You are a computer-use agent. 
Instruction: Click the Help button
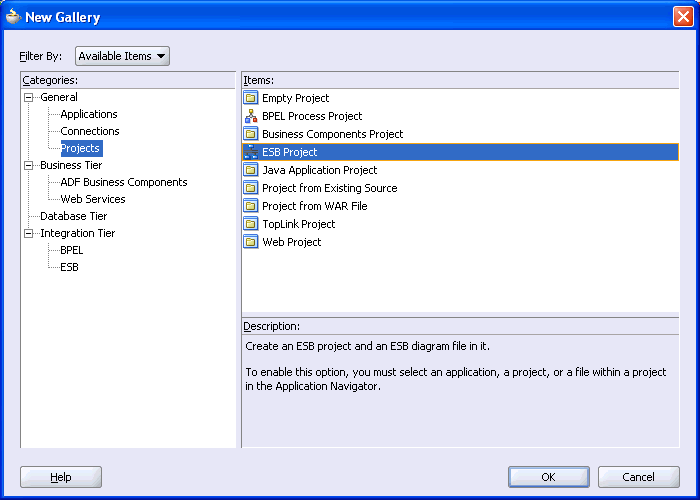(x=61, y=477)
